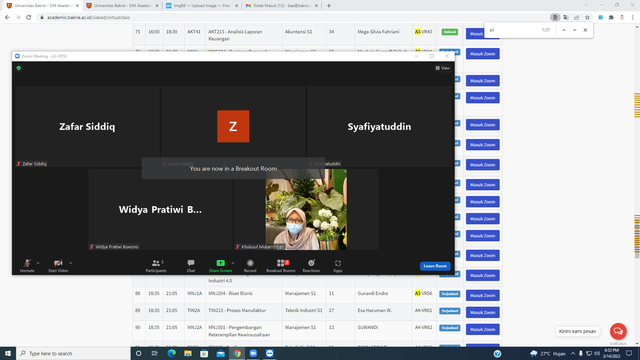Open the Chrome extensions puzzle icon
640x360 pixels.
611,18
